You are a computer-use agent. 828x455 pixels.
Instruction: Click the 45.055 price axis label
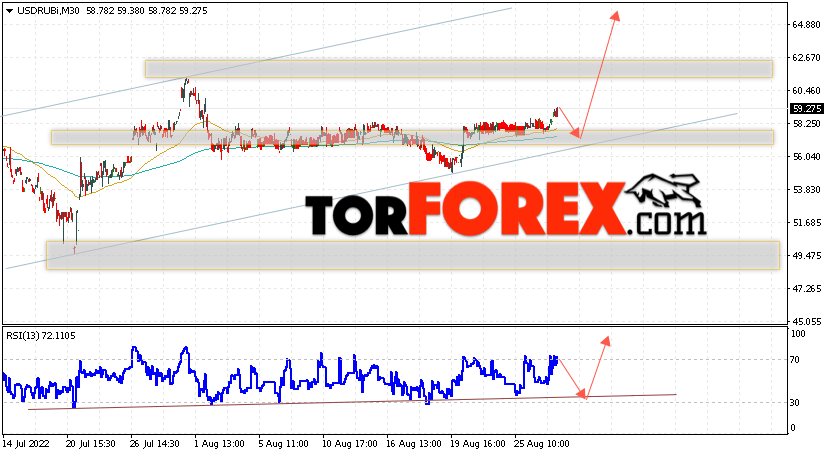tap(806, 321)
